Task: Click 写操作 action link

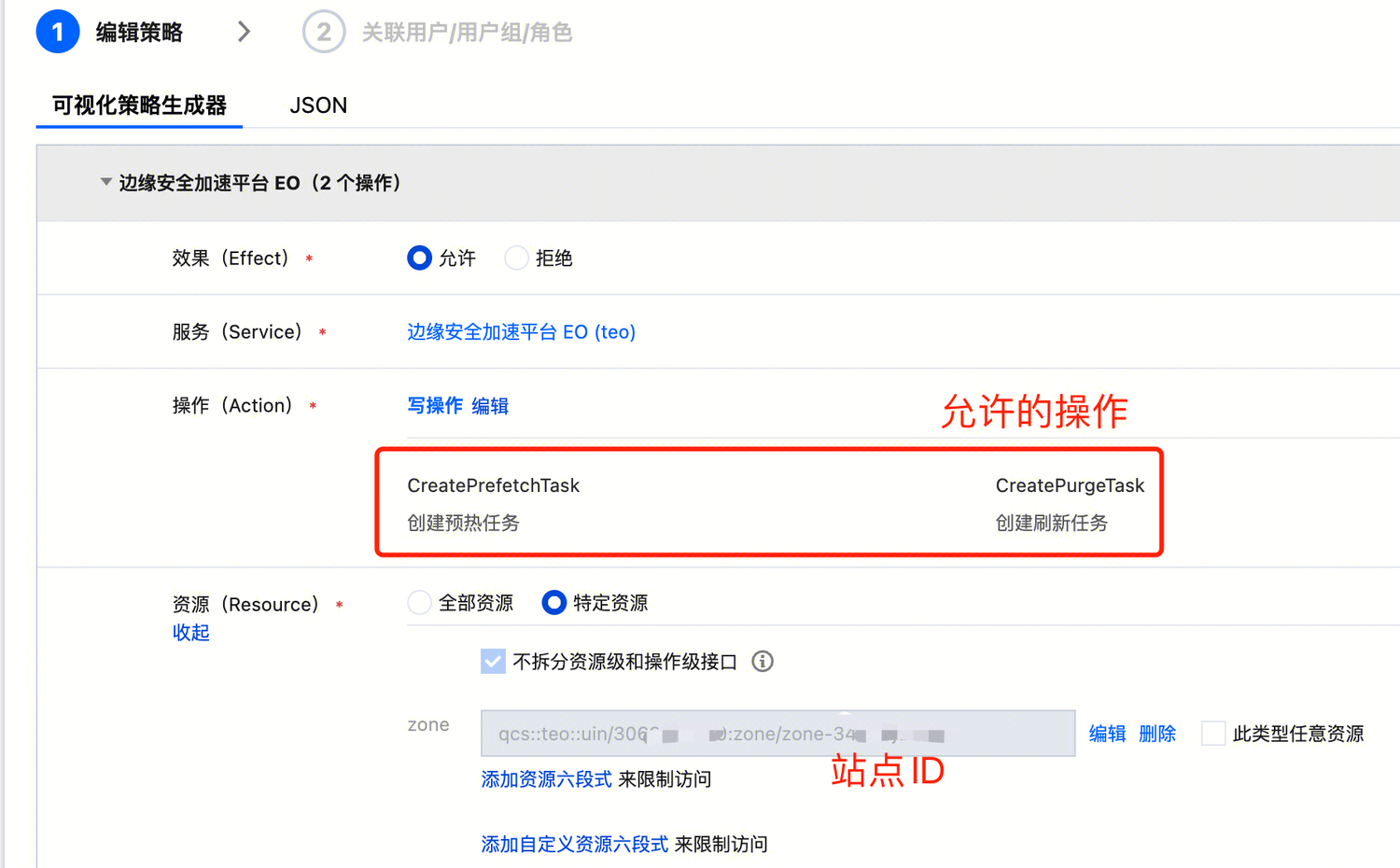Action: (x=435, y=406)
